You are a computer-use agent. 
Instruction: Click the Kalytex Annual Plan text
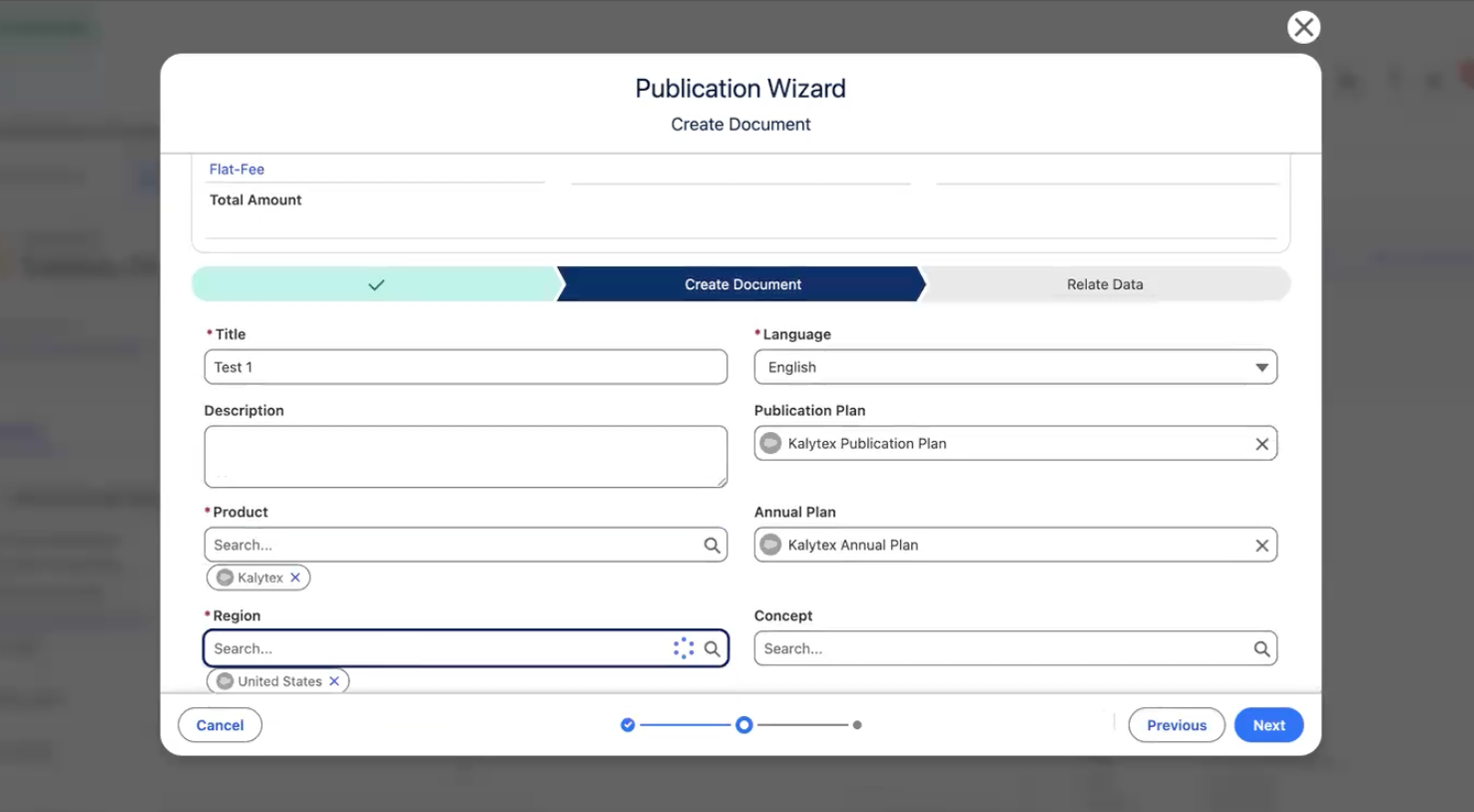click(x=853, y=546)
